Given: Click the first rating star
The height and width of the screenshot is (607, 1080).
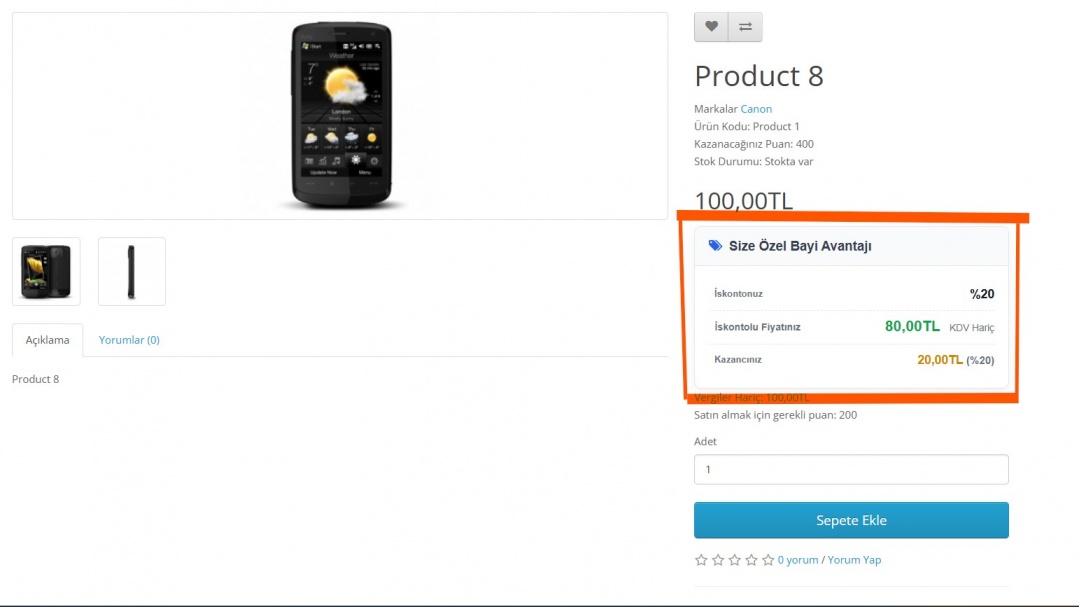Looking at the screenshot, I should 701,560.
